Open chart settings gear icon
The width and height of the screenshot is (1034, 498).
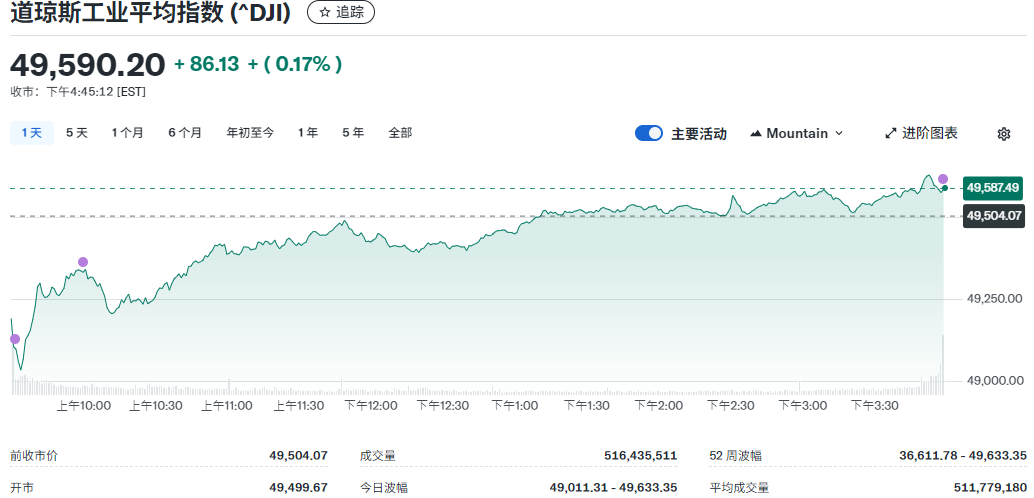coord(1004,134)
